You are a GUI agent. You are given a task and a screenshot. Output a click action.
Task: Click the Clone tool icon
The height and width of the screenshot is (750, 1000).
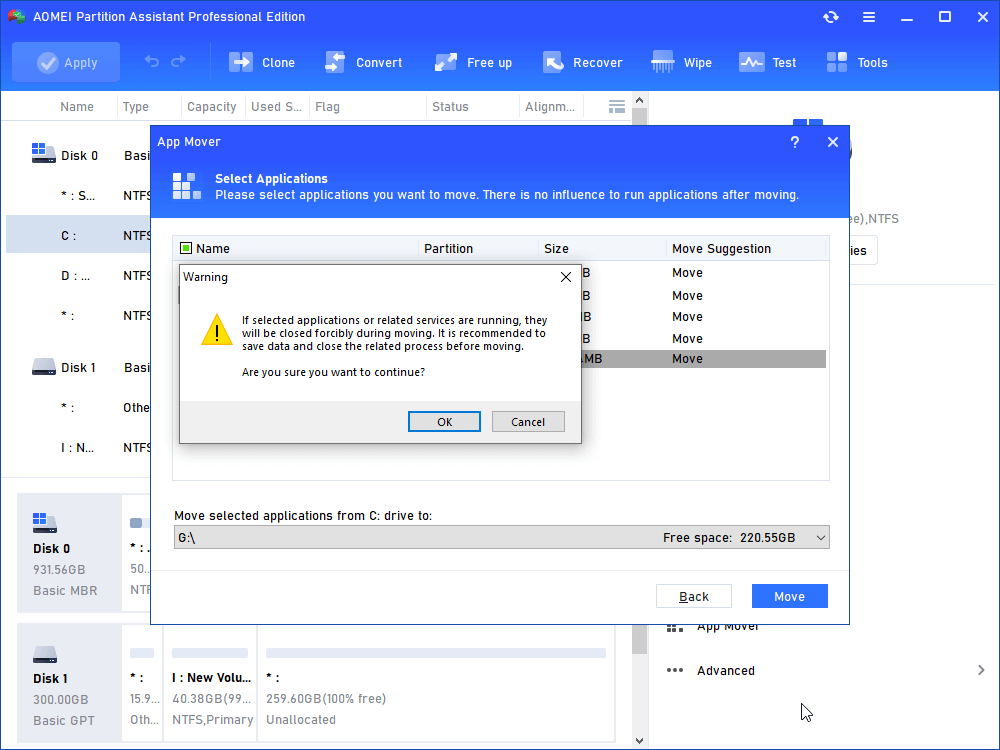(241, 62)
